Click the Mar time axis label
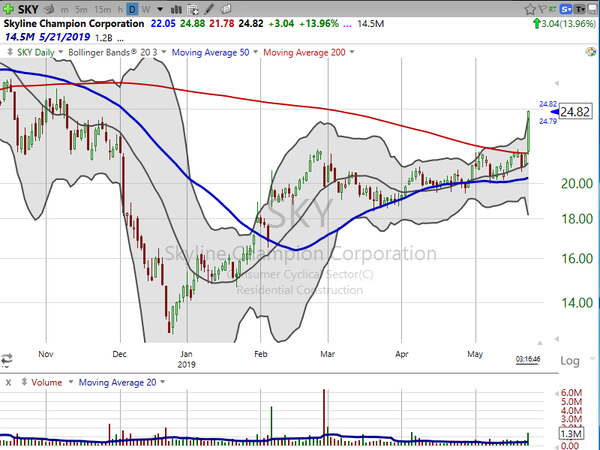600x450 pixels. pos(328,354)
